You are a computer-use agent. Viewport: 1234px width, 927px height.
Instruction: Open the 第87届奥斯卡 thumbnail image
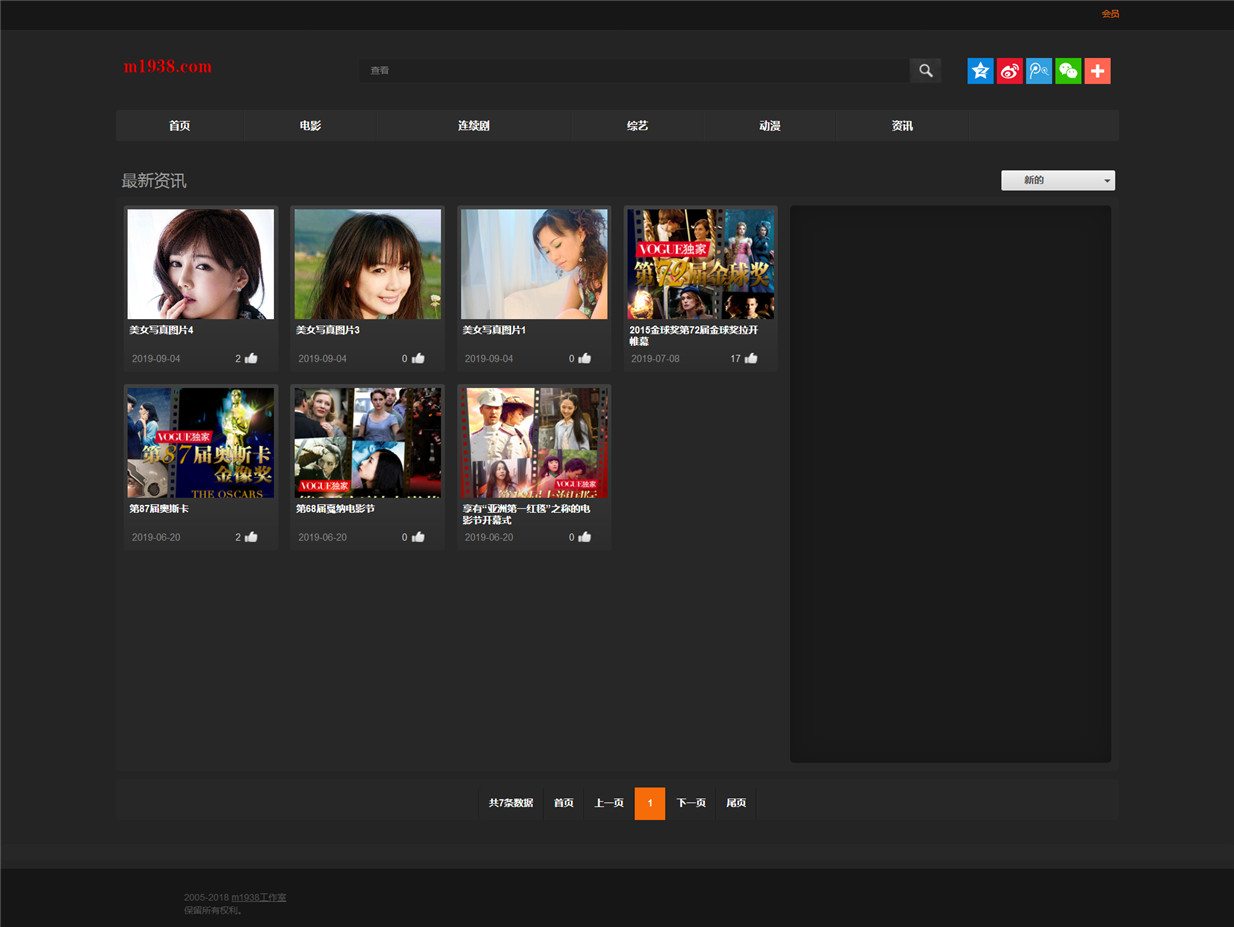click(201, 443)
